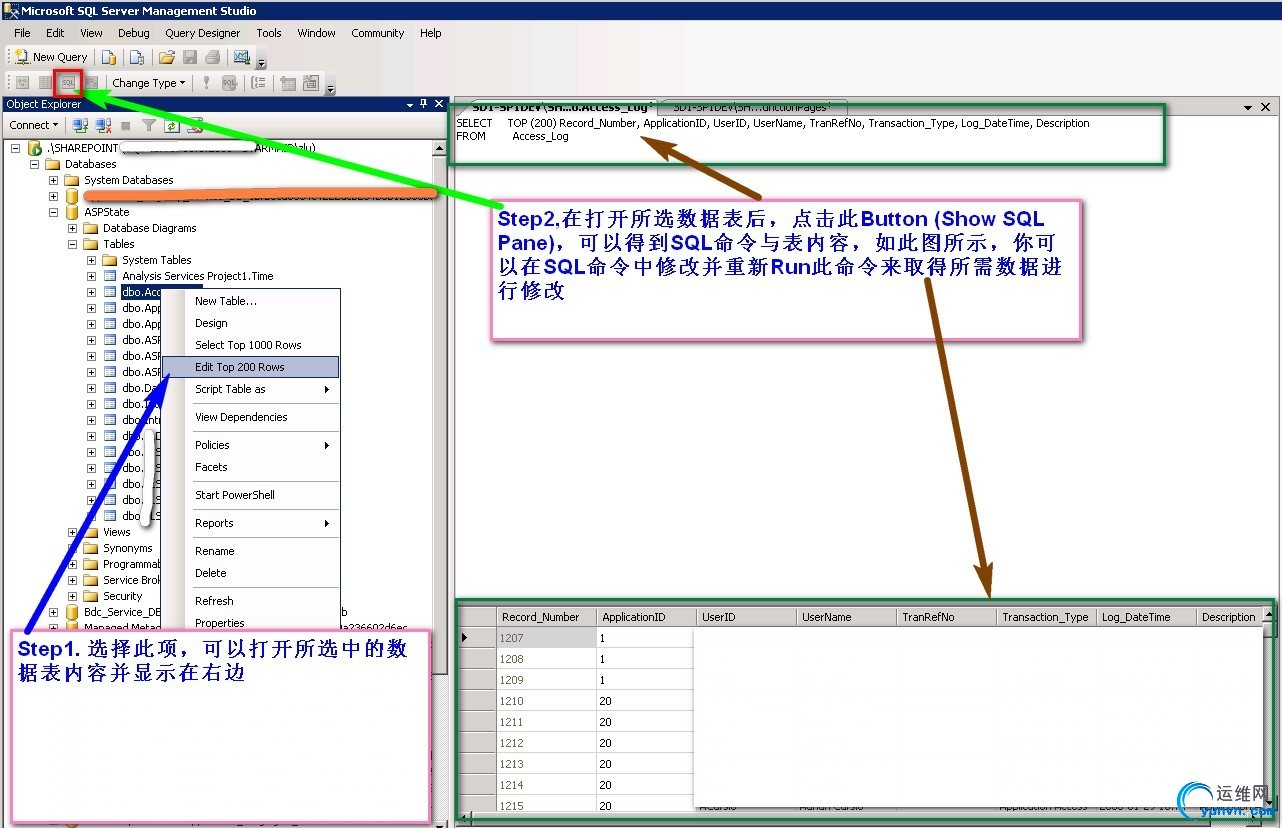Click Object Explorer scrollbar up arrow
This screenshot has height=828, width=1282.
point(440,148)
